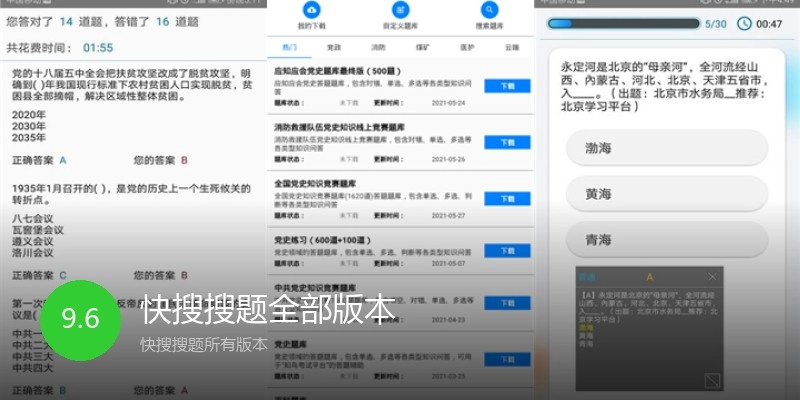The width and height of the screenshot is (800, 400).
Task: Click the 自定义题库 label
Action: [401, 26]
